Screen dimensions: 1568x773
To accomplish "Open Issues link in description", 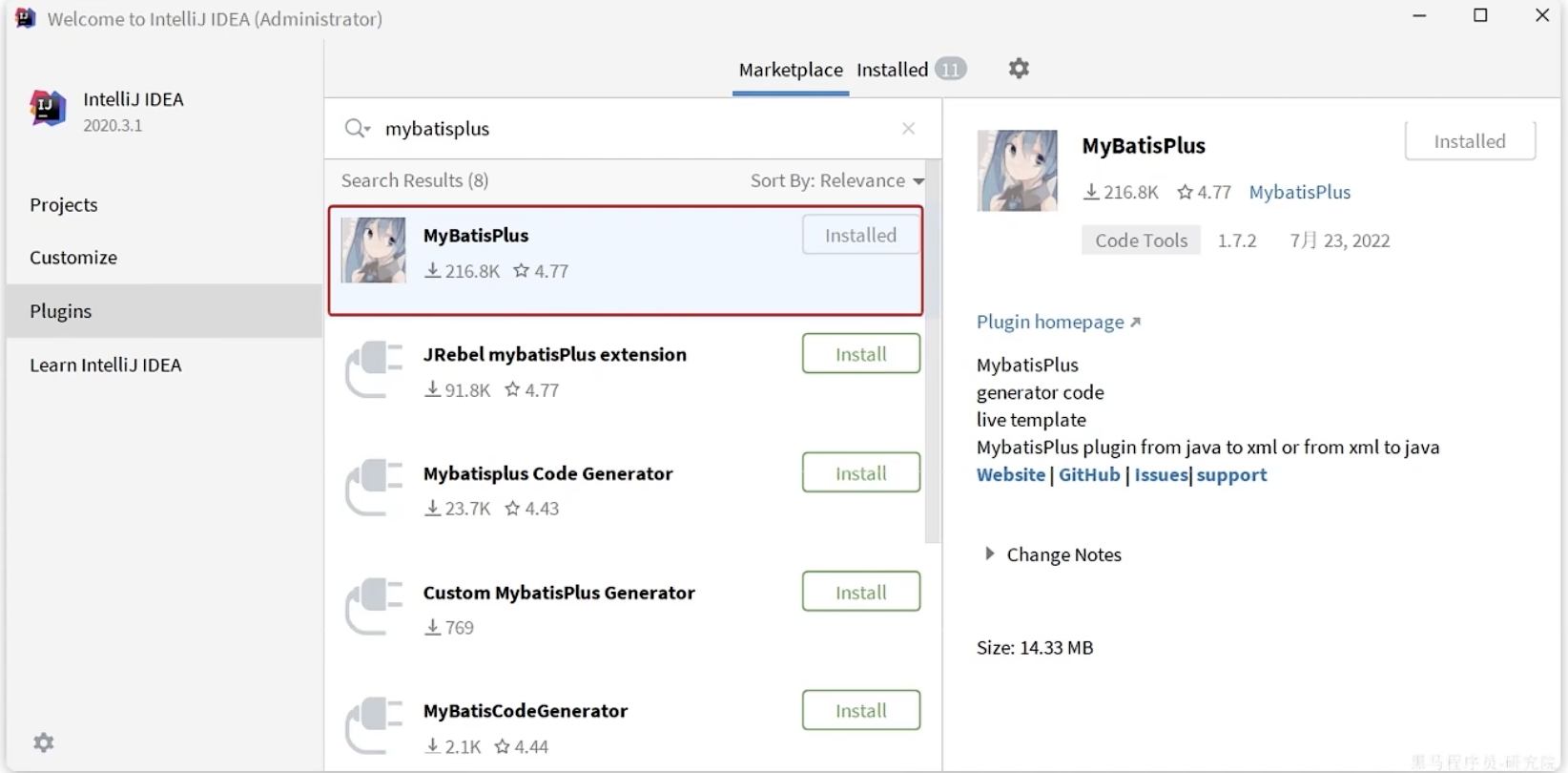I will pyautogui.click(x=1161, y=474).
